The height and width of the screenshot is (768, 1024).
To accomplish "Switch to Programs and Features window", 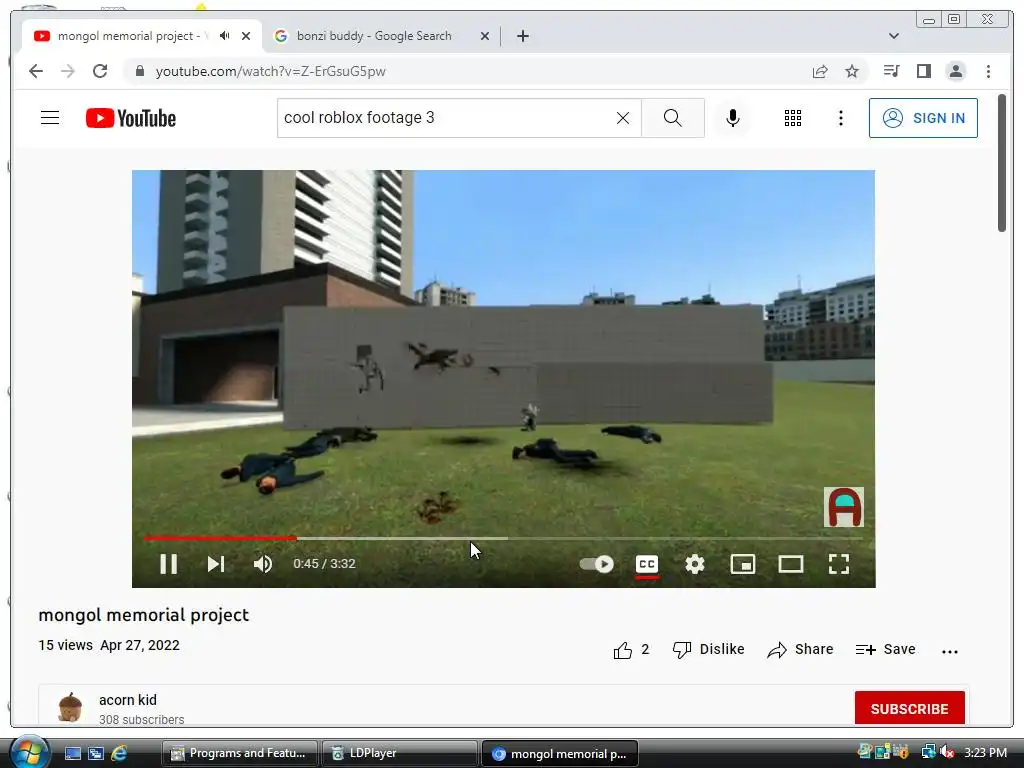I will (x=240, y=754).
